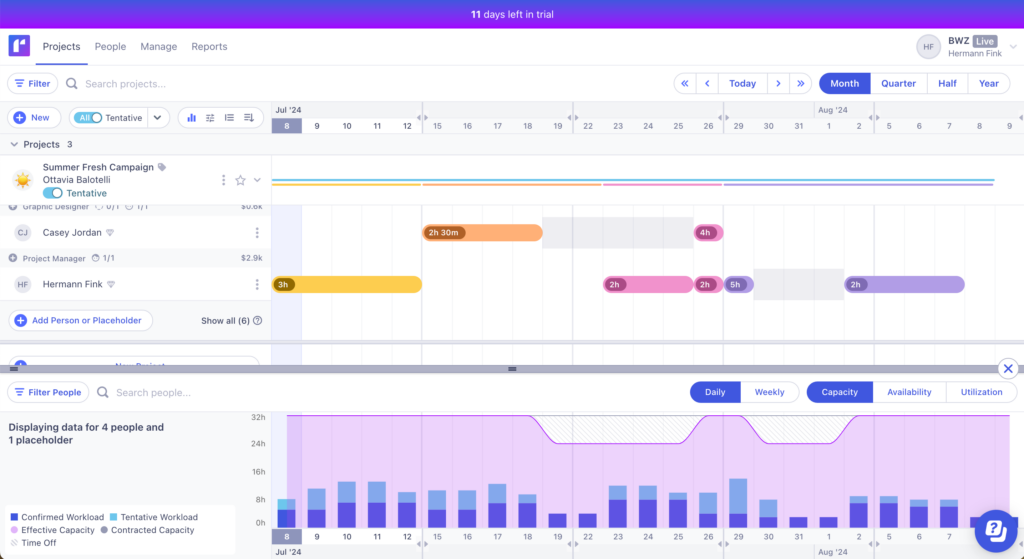Collapse the Projects 3 section
The image size is (1024, 559).
click(14, 144)
